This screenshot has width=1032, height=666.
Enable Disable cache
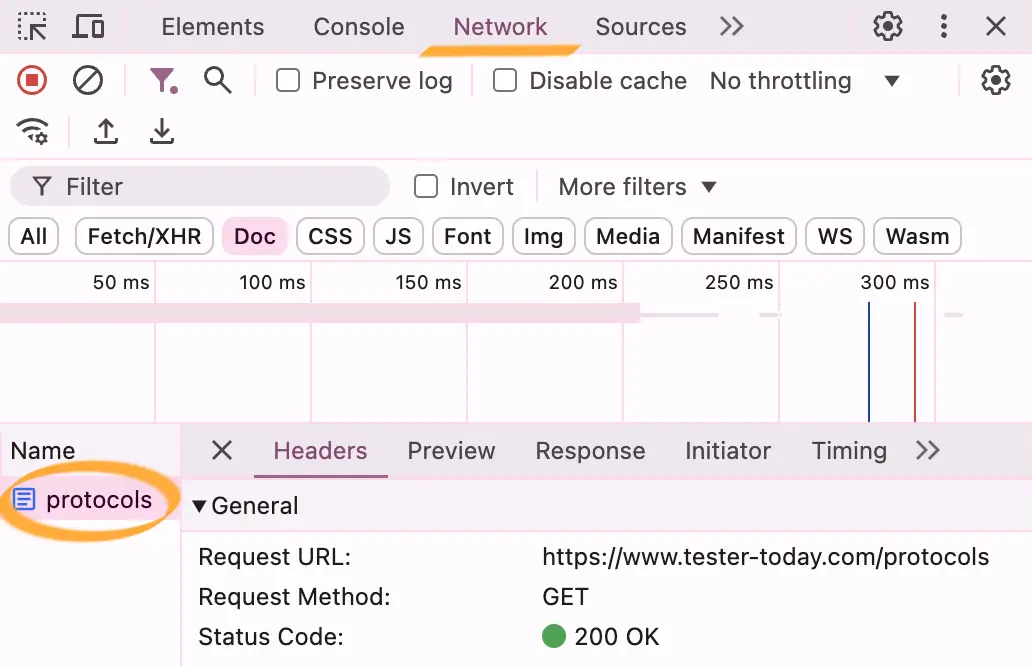[x=504, y=80]
